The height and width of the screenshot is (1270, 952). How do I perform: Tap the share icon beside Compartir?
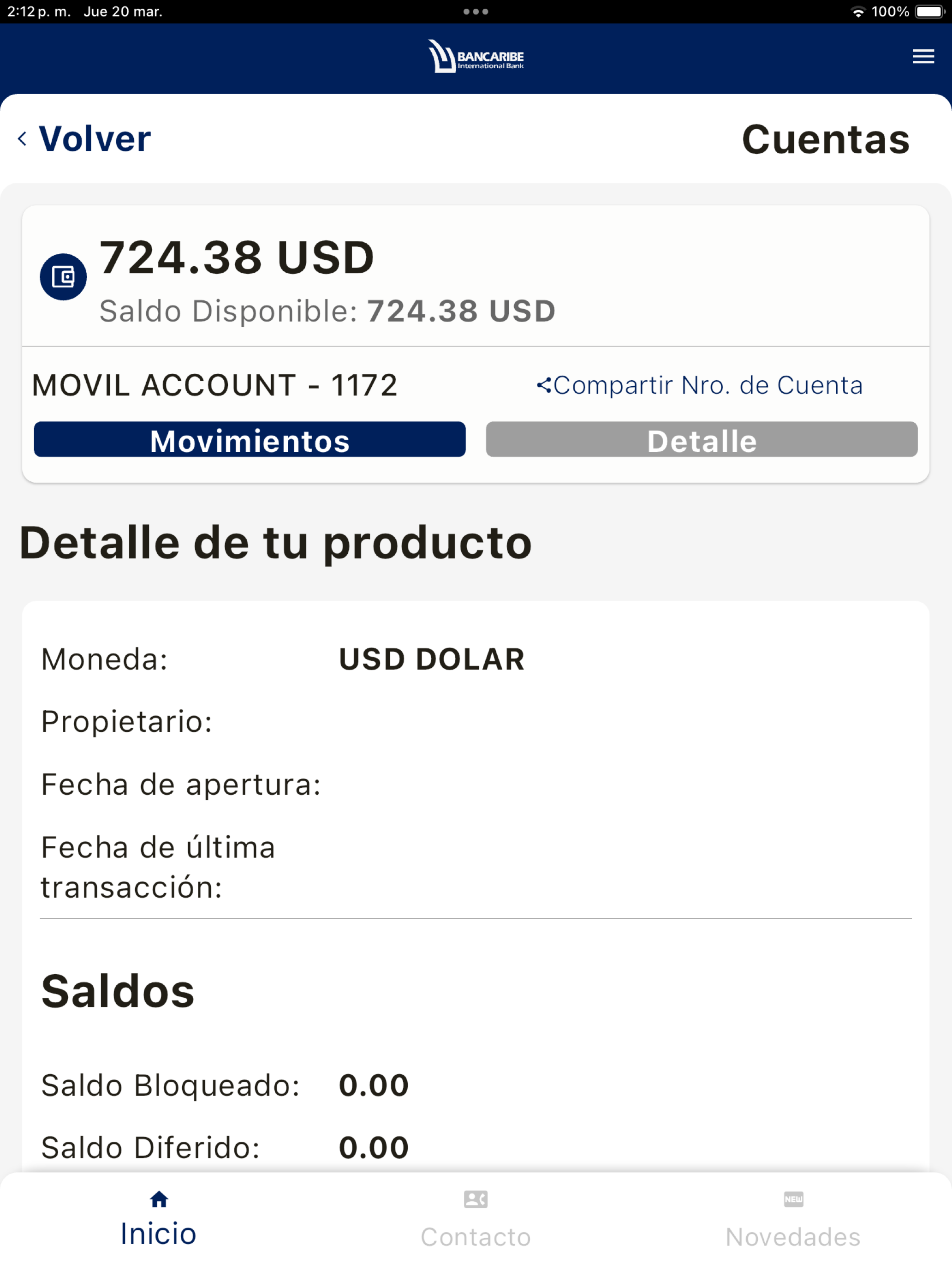pos(543,385)
